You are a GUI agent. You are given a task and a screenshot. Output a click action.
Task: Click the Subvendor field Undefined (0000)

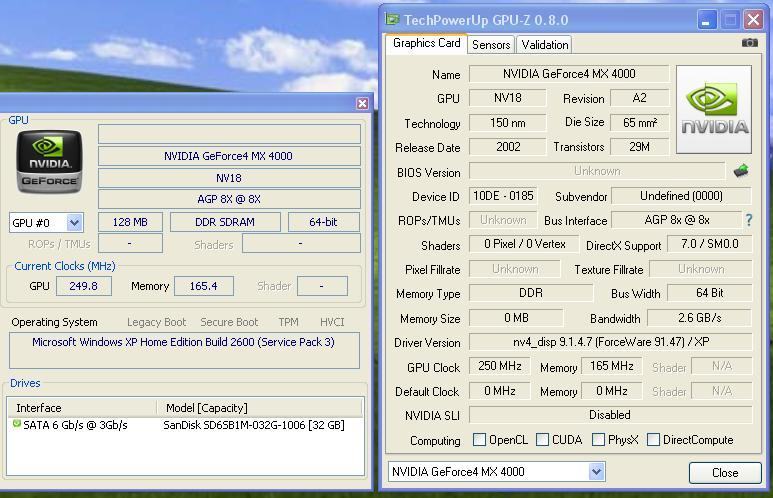click(681, 196)
